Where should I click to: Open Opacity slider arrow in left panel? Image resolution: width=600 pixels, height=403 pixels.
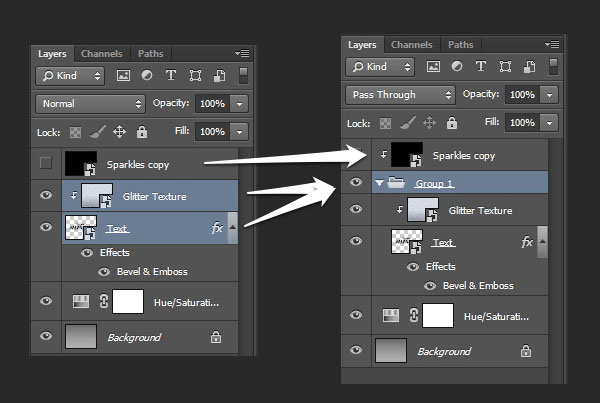(239, 104)
